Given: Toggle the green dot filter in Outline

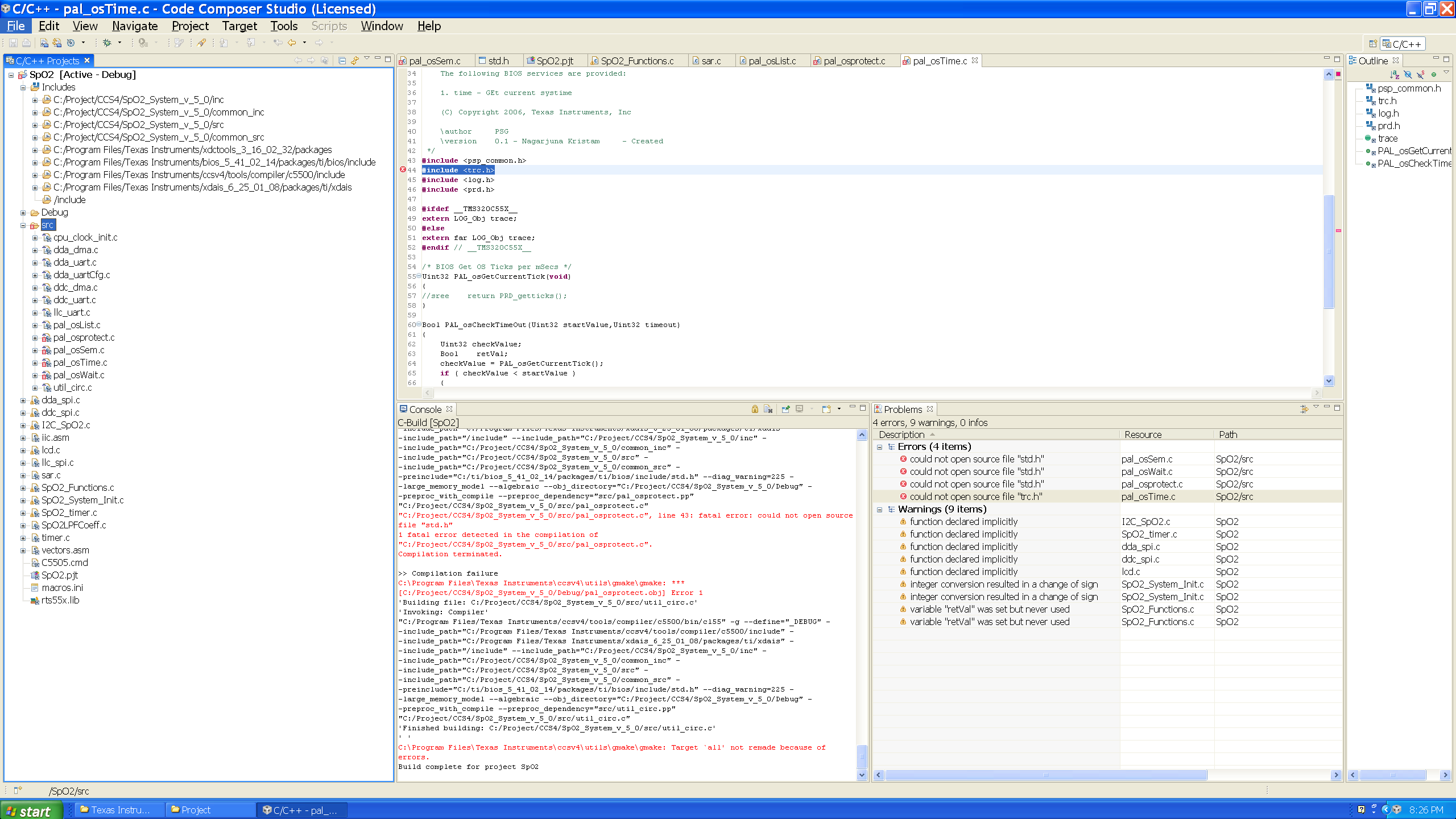Looking at the screenshot, I should click(1433, 75).
